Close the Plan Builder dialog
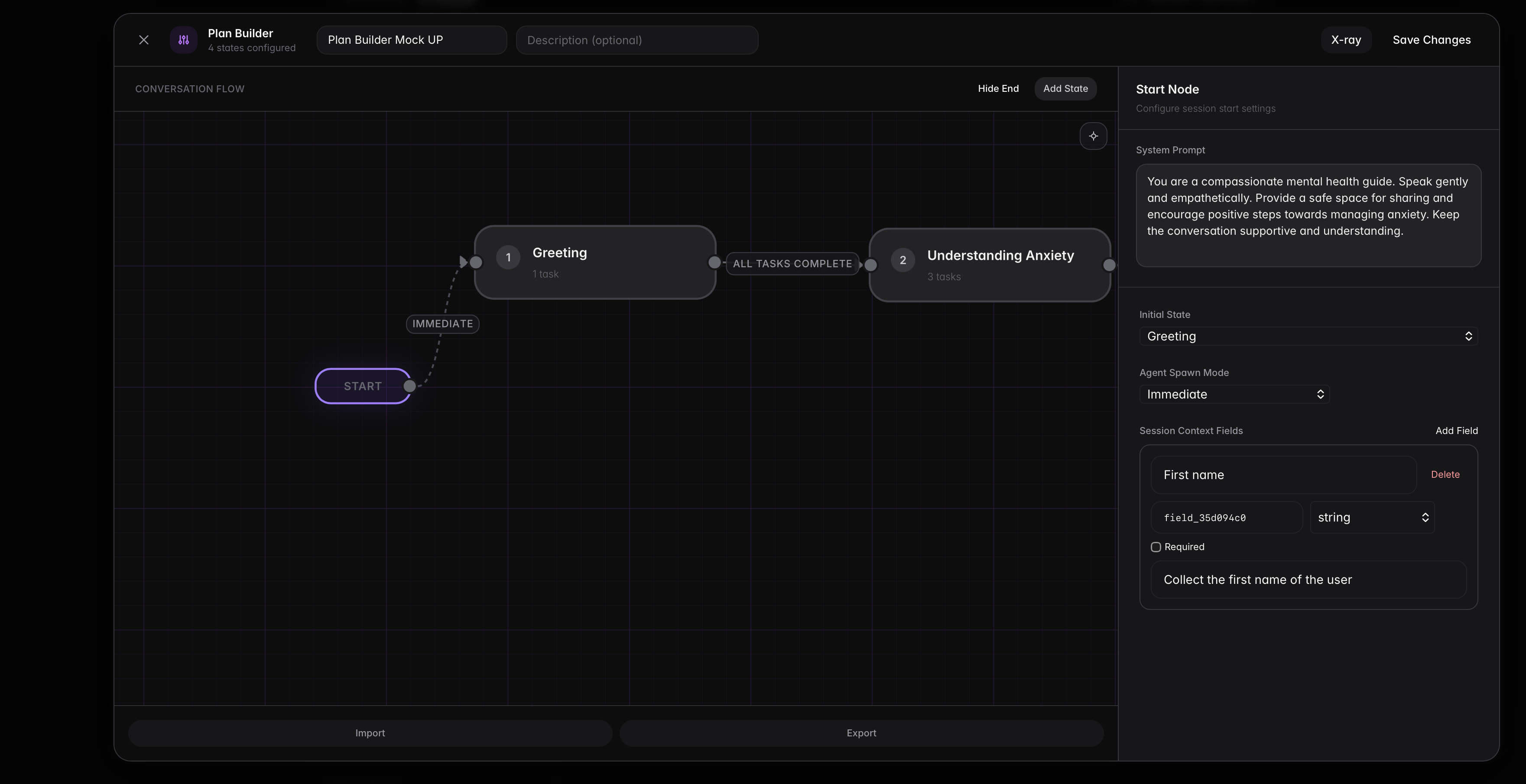Image resolution: width=1526 pixels, height=784 pixels. pyautogui.click(x=143, y=40)
